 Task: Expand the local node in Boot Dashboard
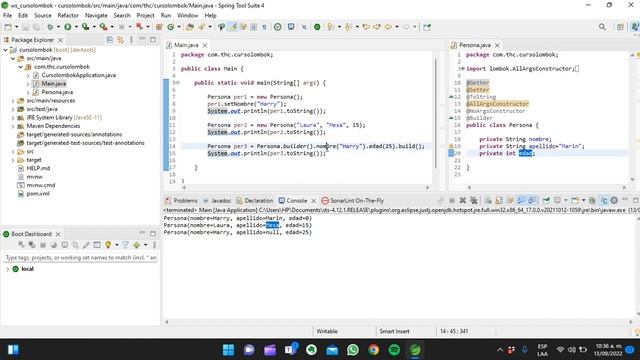[7, 269]
